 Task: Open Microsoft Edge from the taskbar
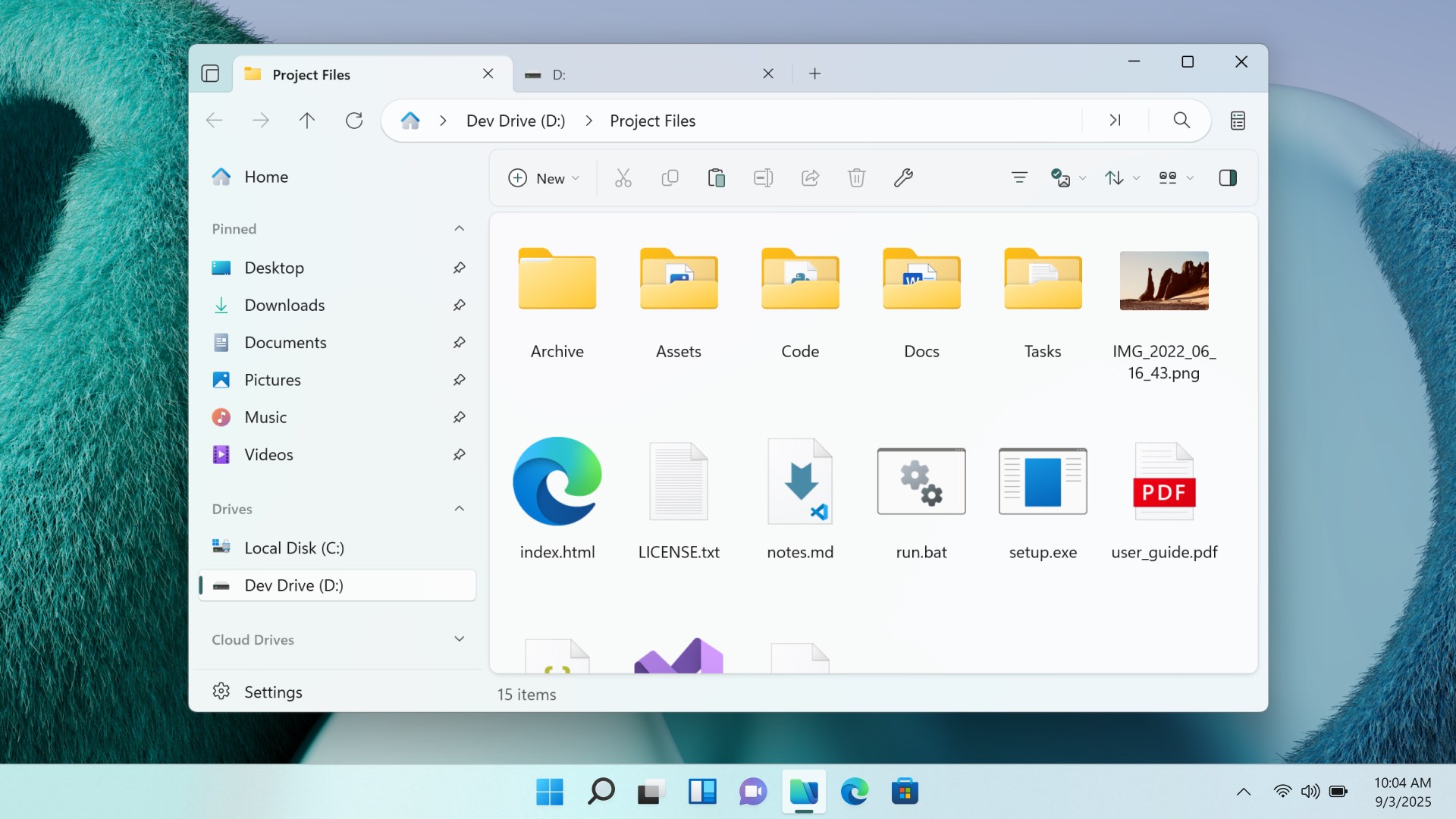[855, 792]
